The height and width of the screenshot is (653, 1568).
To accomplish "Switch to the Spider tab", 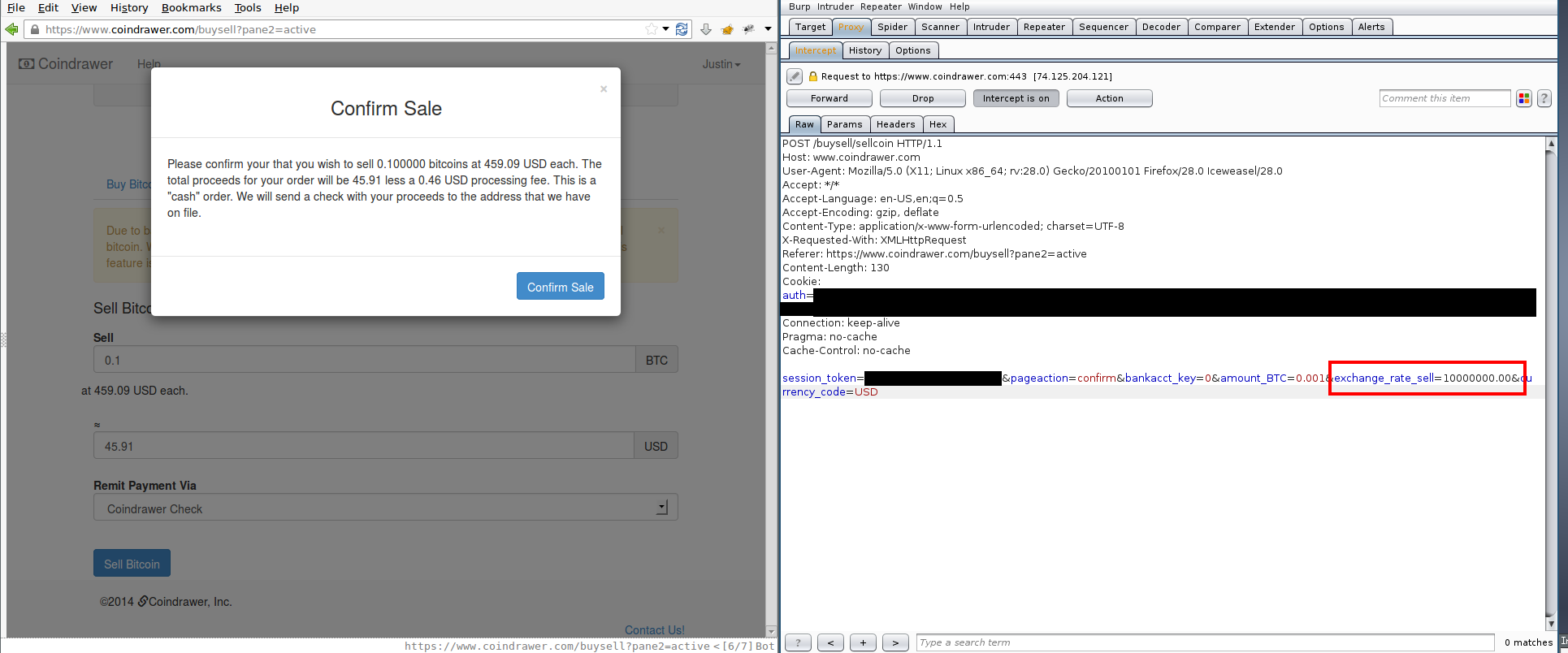I will click(892, 27).
